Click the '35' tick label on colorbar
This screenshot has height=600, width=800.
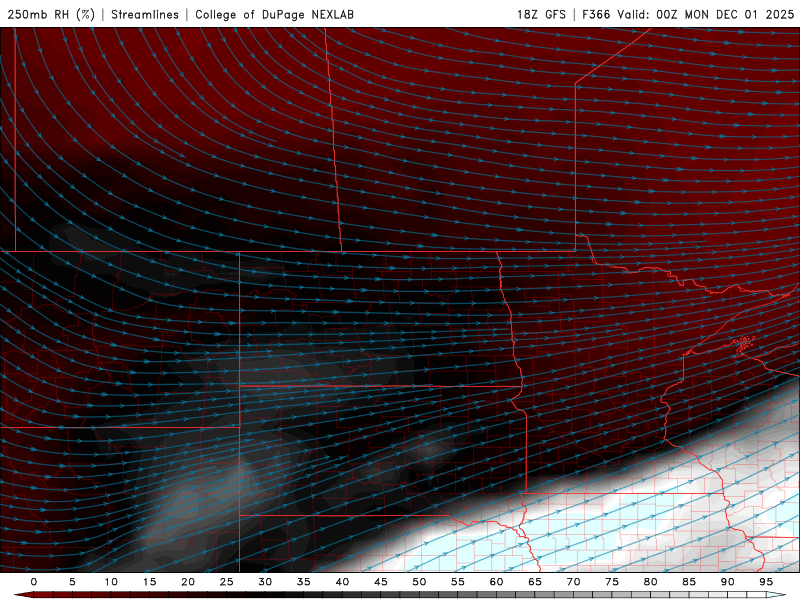click(x=304, y=582)
